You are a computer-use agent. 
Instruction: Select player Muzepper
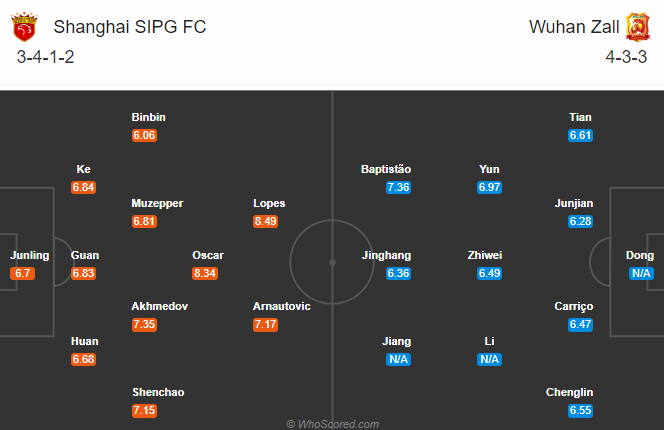pyautogui.click(x=157, y=203)
